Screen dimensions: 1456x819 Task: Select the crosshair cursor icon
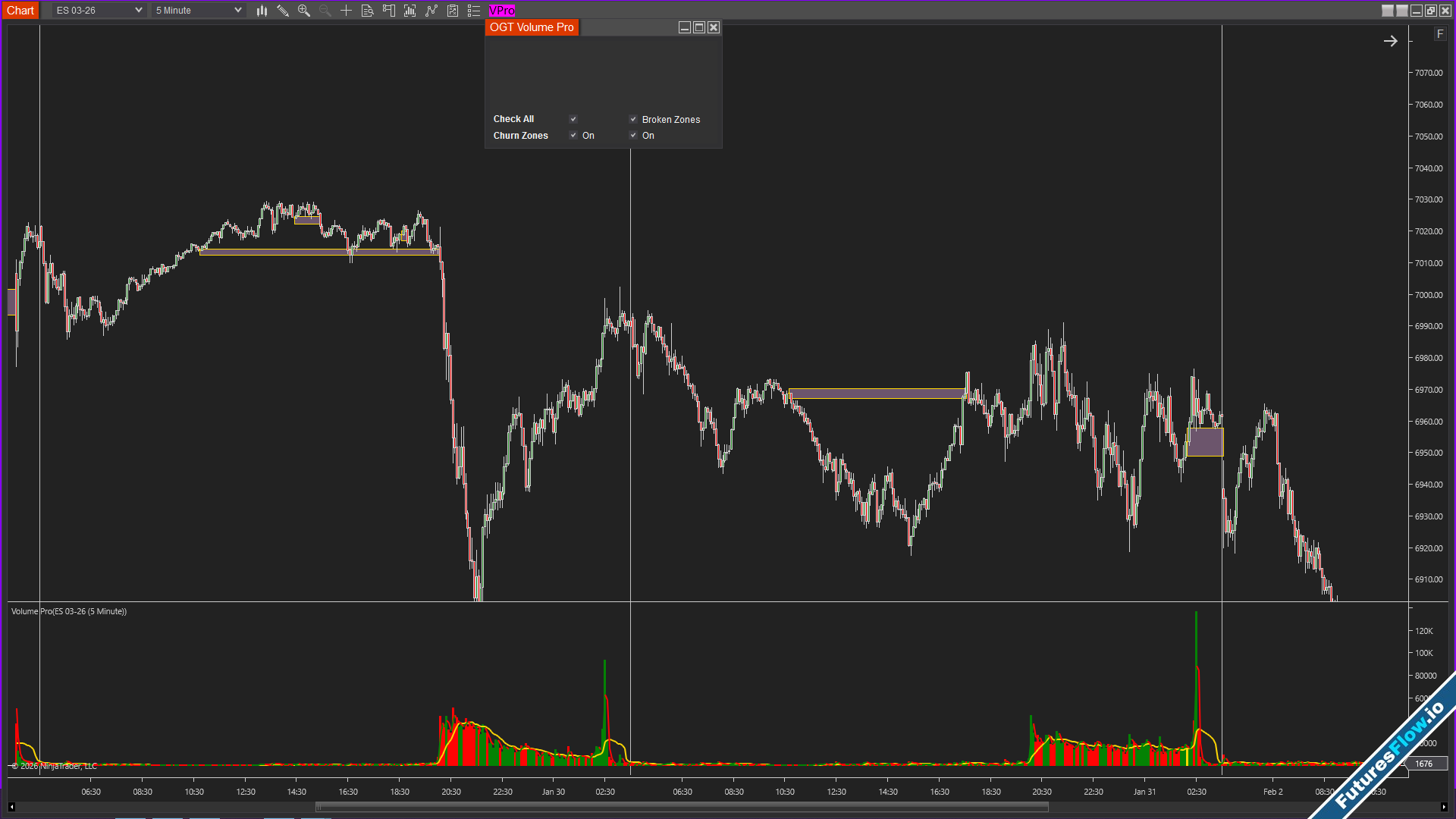tap(346, 11)
